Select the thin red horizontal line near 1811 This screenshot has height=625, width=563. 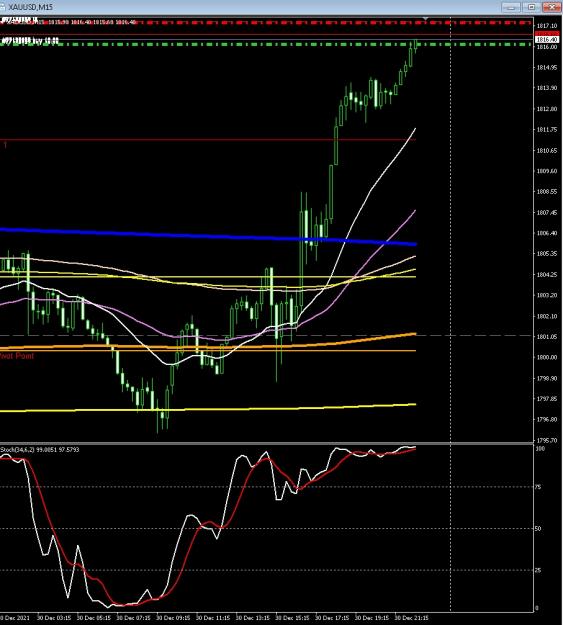[x=208, y=140]
